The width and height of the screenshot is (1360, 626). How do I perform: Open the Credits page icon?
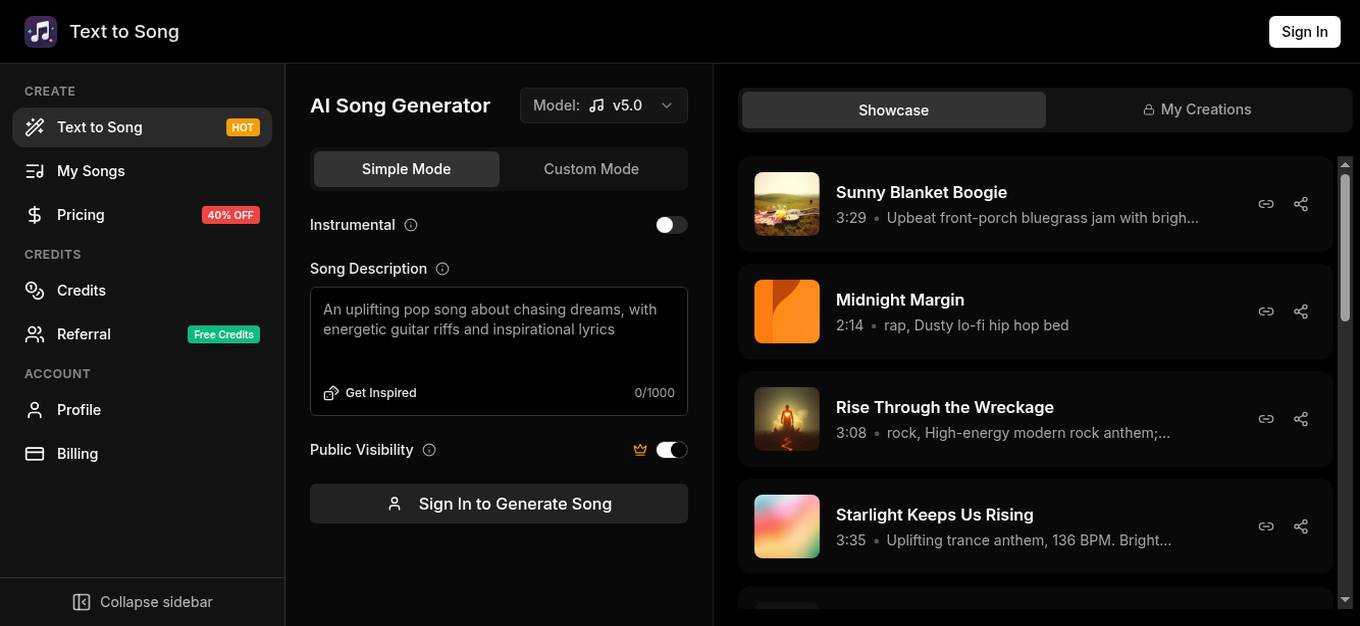click(x=34, y=290)
